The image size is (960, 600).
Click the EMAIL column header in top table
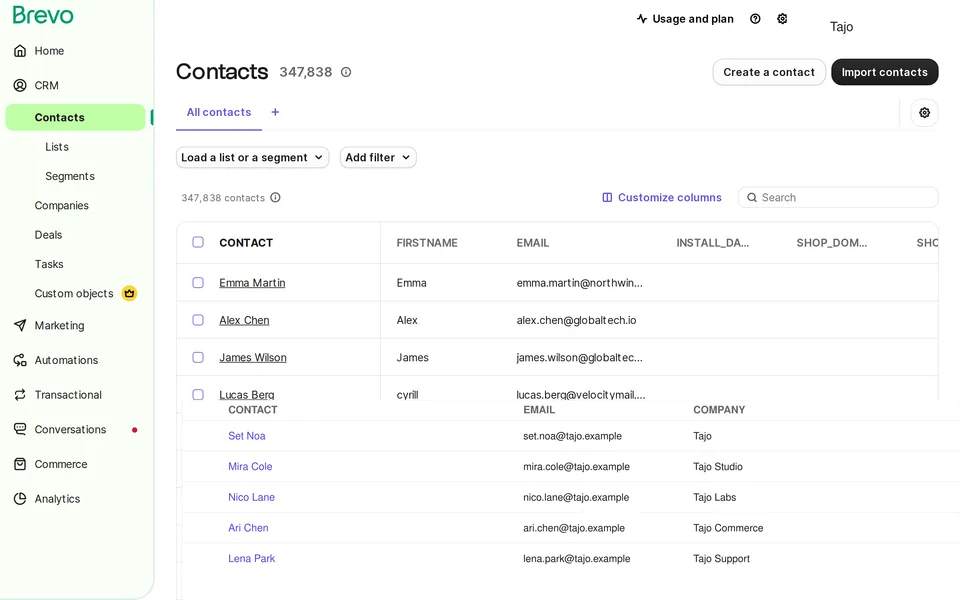[x=533, y=243]
